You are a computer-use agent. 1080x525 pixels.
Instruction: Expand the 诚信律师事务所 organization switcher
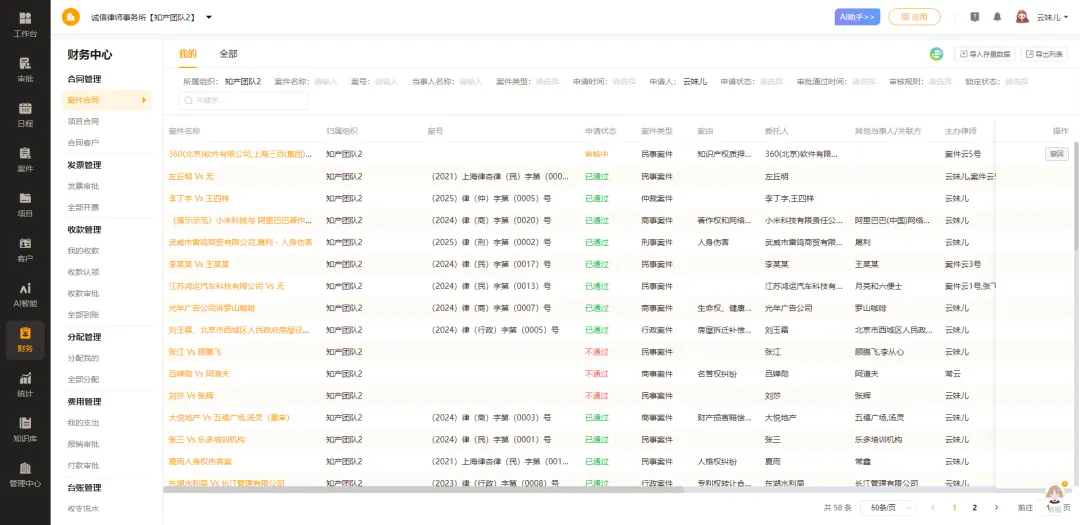208,17
